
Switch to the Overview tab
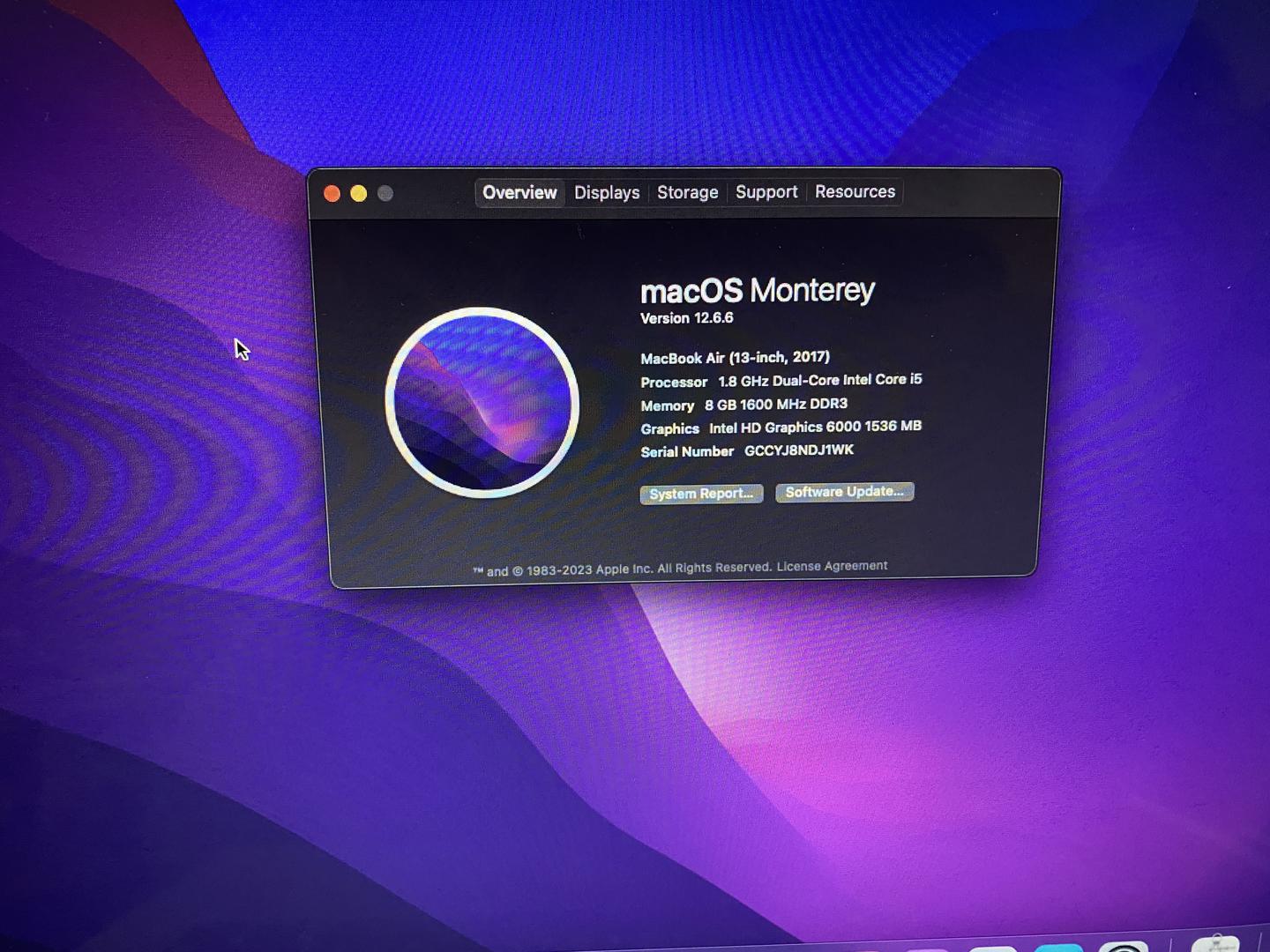click(x=519, y=193)
